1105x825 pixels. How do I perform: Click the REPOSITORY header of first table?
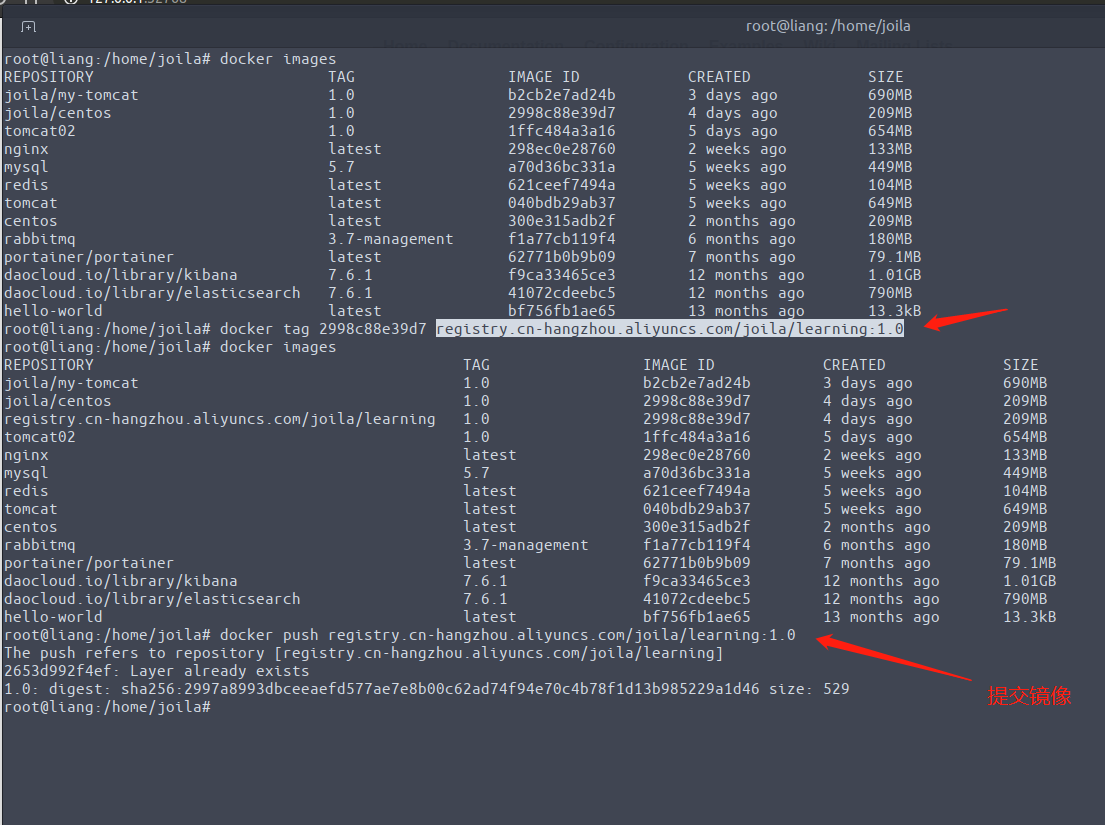pos(48,77)
